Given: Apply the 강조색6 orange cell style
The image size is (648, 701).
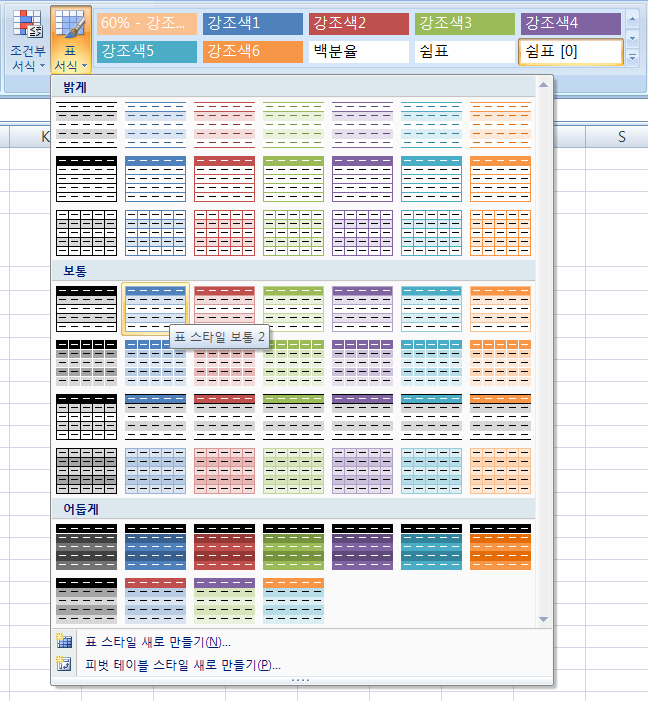Looking at the screenshot, I should (x=253, y=52).
